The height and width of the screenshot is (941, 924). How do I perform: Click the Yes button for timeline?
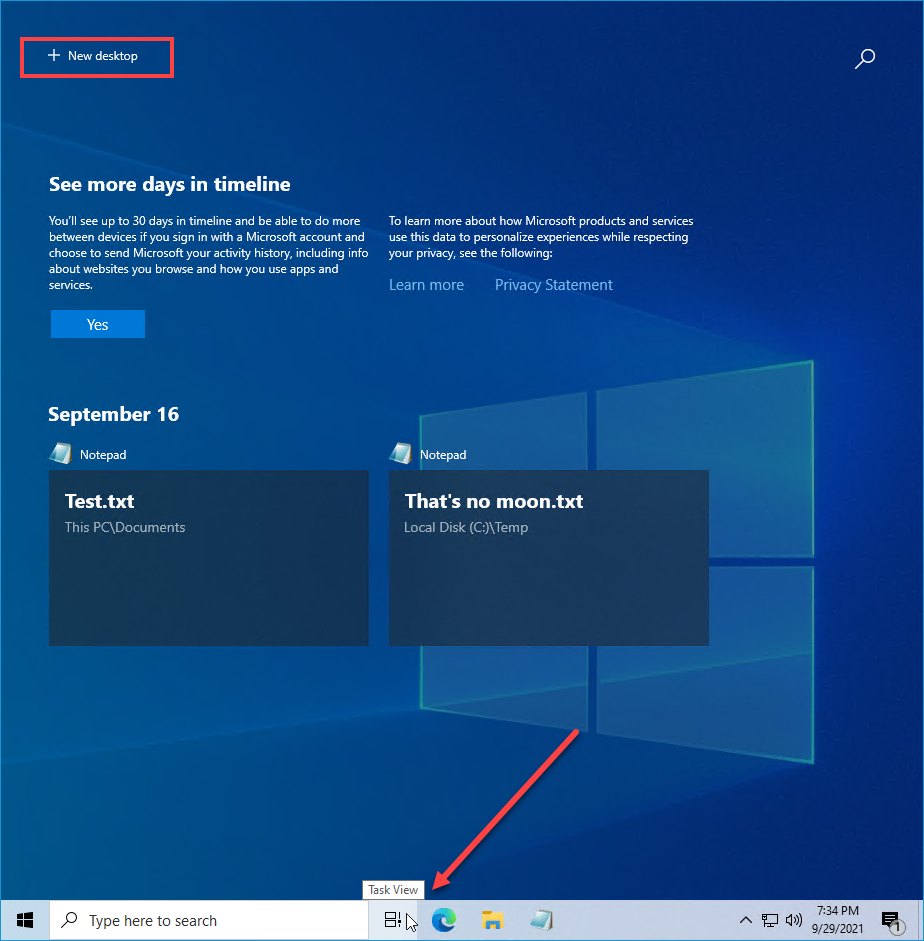tap(98, 325)
